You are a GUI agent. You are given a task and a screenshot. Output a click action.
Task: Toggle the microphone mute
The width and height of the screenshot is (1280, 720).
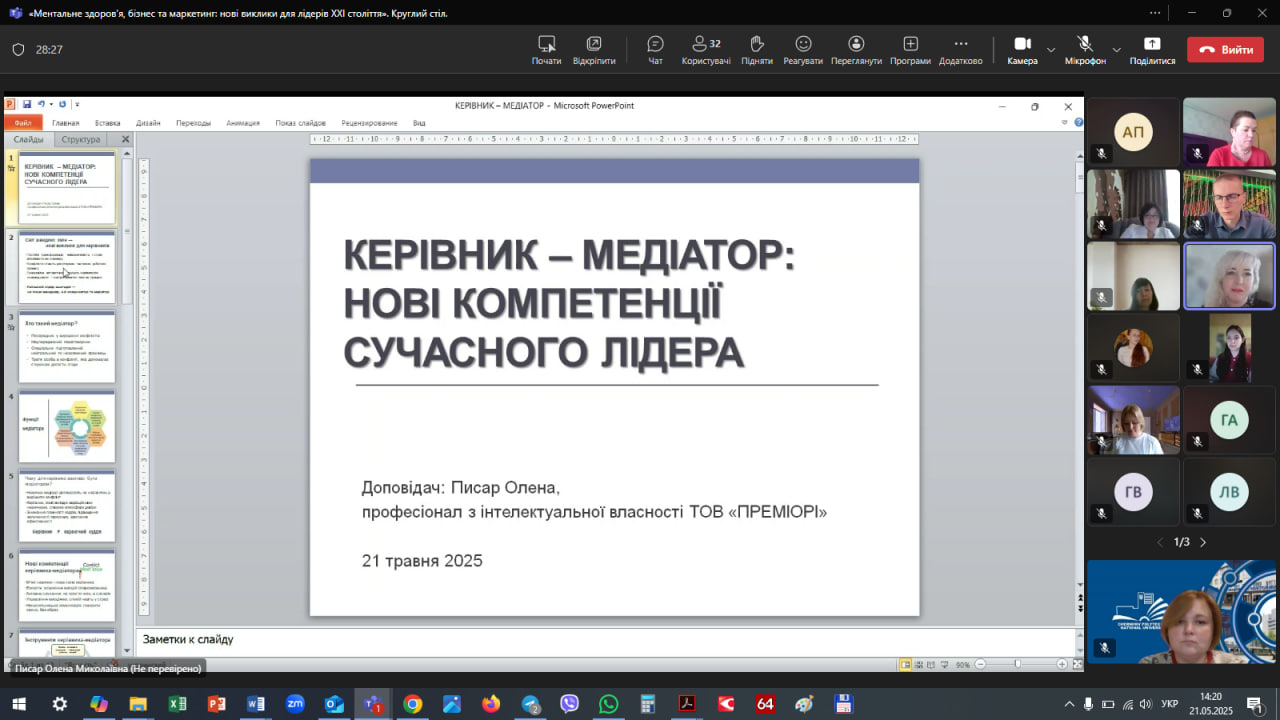(x=1085, y=45)
